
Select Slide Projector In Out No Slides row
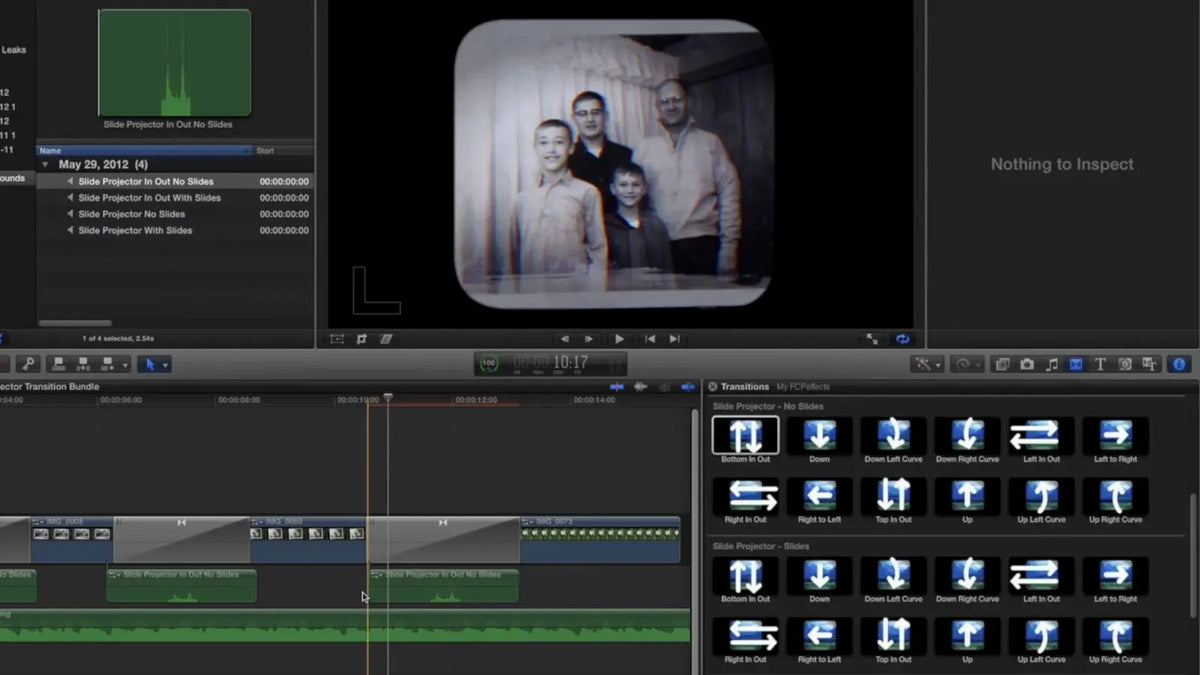click(x=175, y=182)
